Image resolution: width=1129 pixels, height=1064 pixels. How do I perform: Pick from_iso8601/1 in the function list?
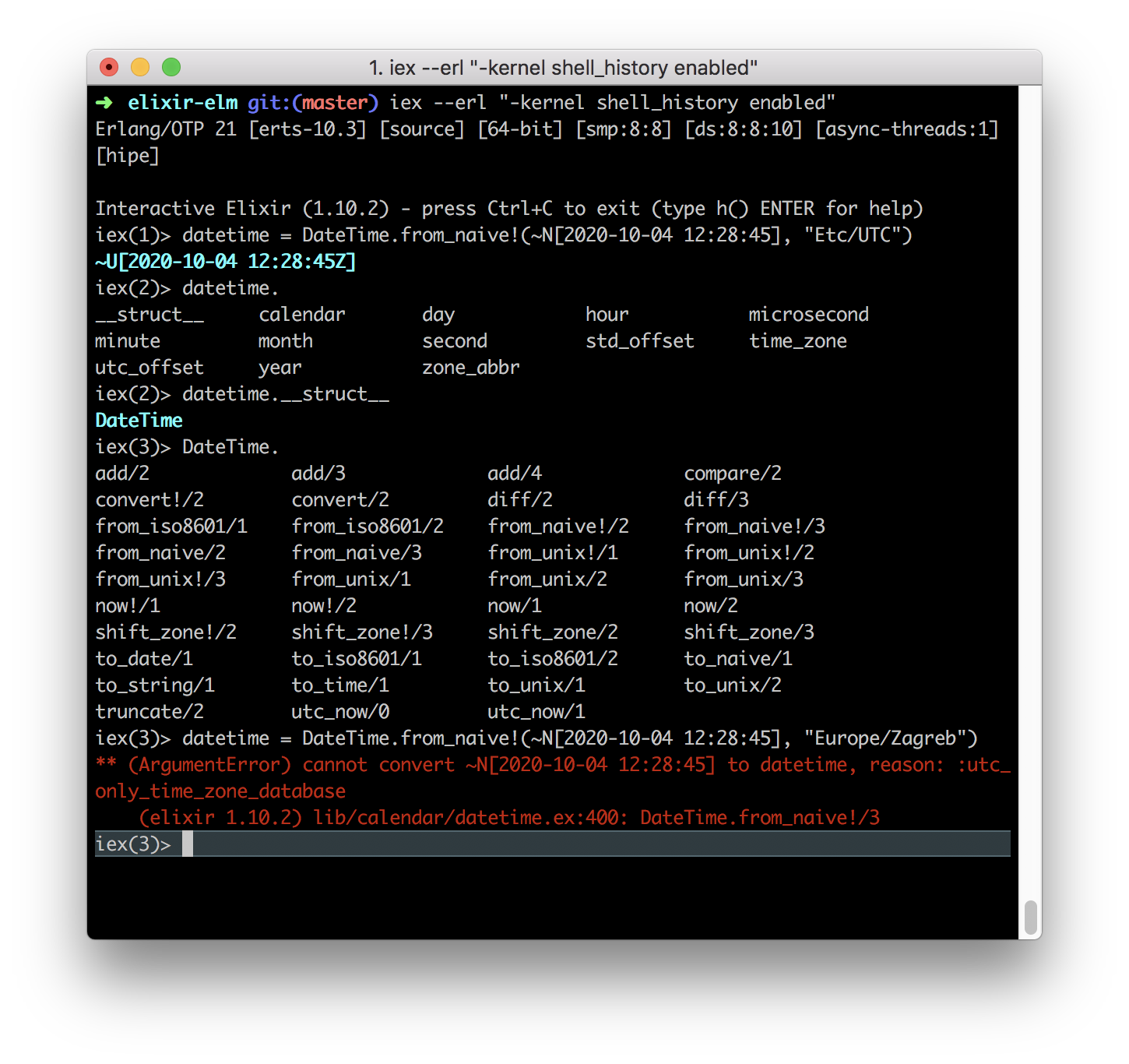click(171, 527)
